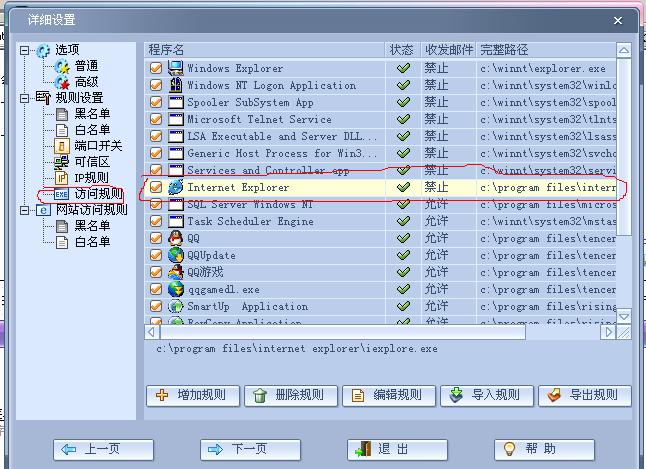The height and width of the screenshot is (469, 646).
Task: Go to previous page with 上一页
Action: (103, 449)
